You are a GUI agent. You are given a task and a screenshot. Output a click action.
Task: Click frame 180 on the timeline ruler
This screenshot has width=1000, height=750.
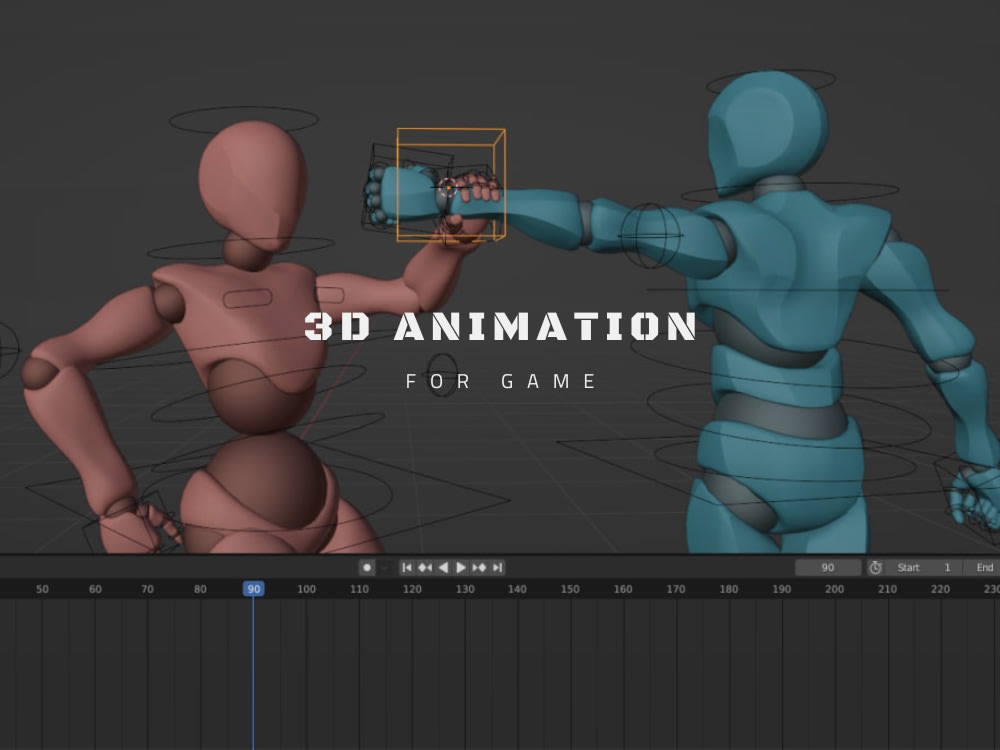(729, 589)
